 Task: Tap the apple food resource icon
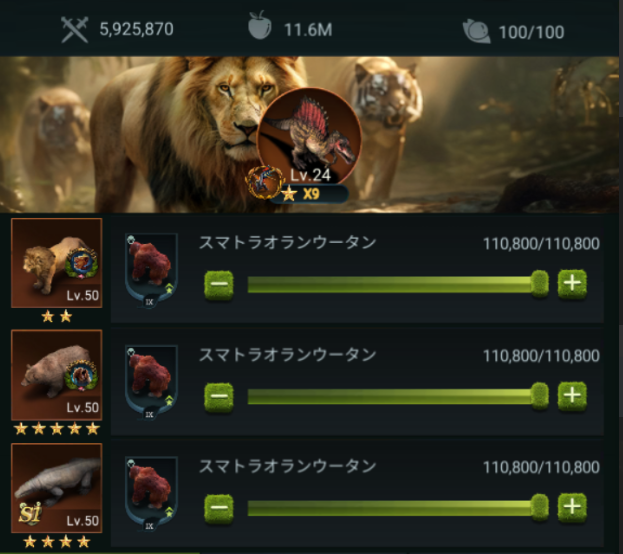click(x=259, y=25)
